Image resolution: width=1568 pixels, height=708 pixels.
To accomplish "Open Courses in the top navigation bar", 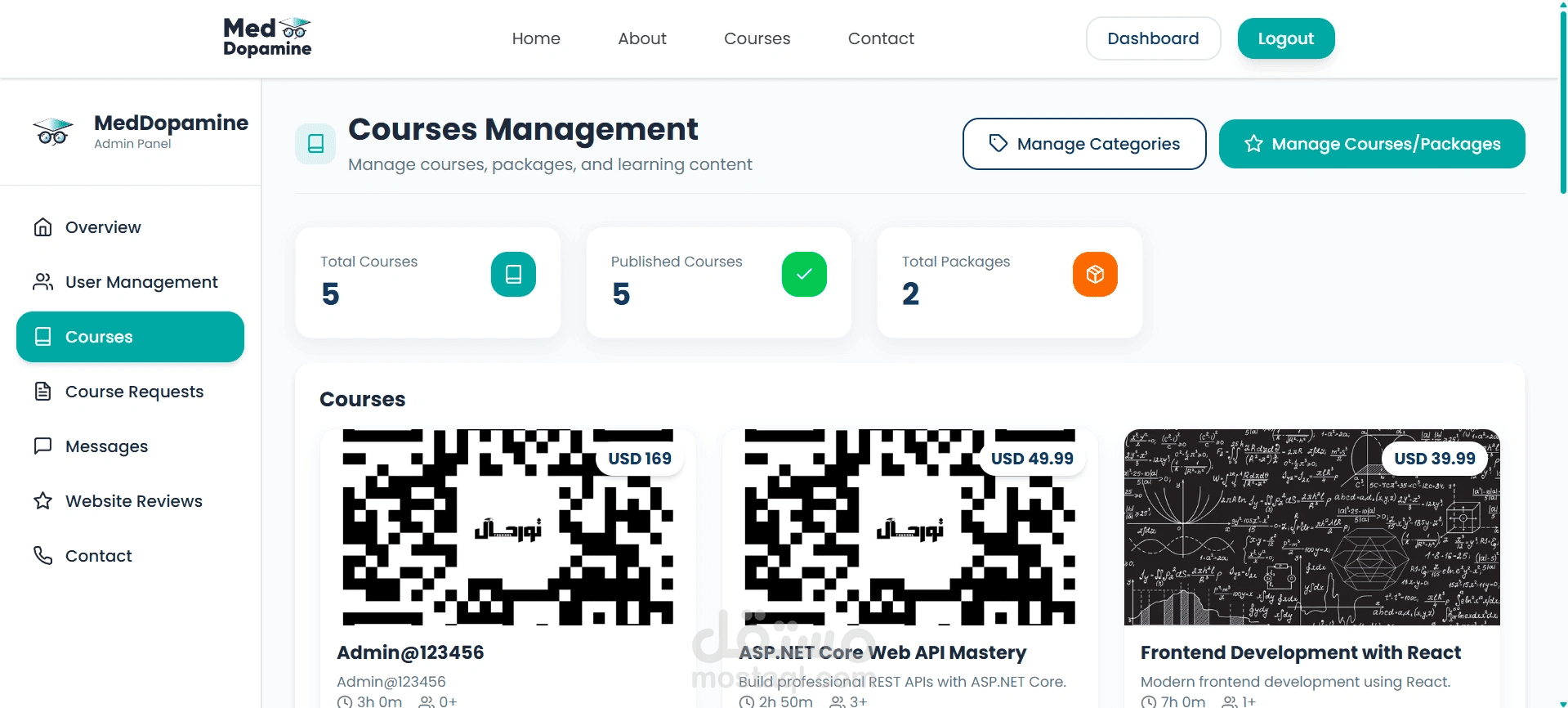I will point(757,38).
